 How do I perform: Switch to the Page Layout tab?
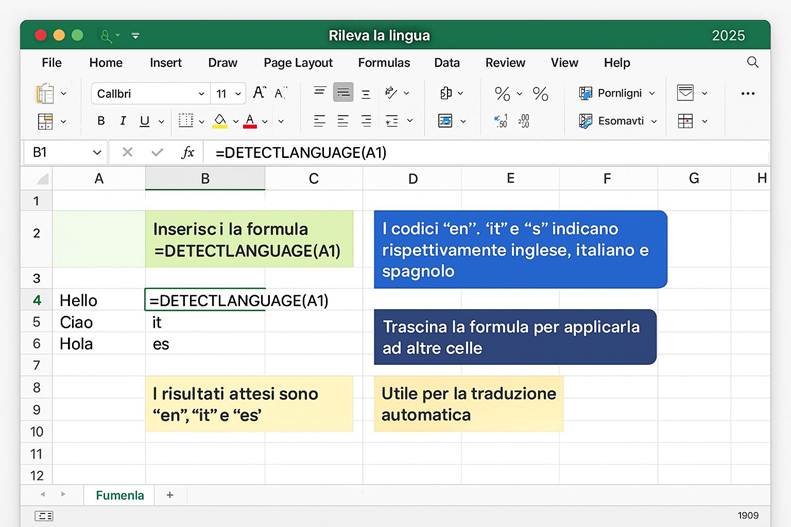pyautogui.click(x=298, y=63)
